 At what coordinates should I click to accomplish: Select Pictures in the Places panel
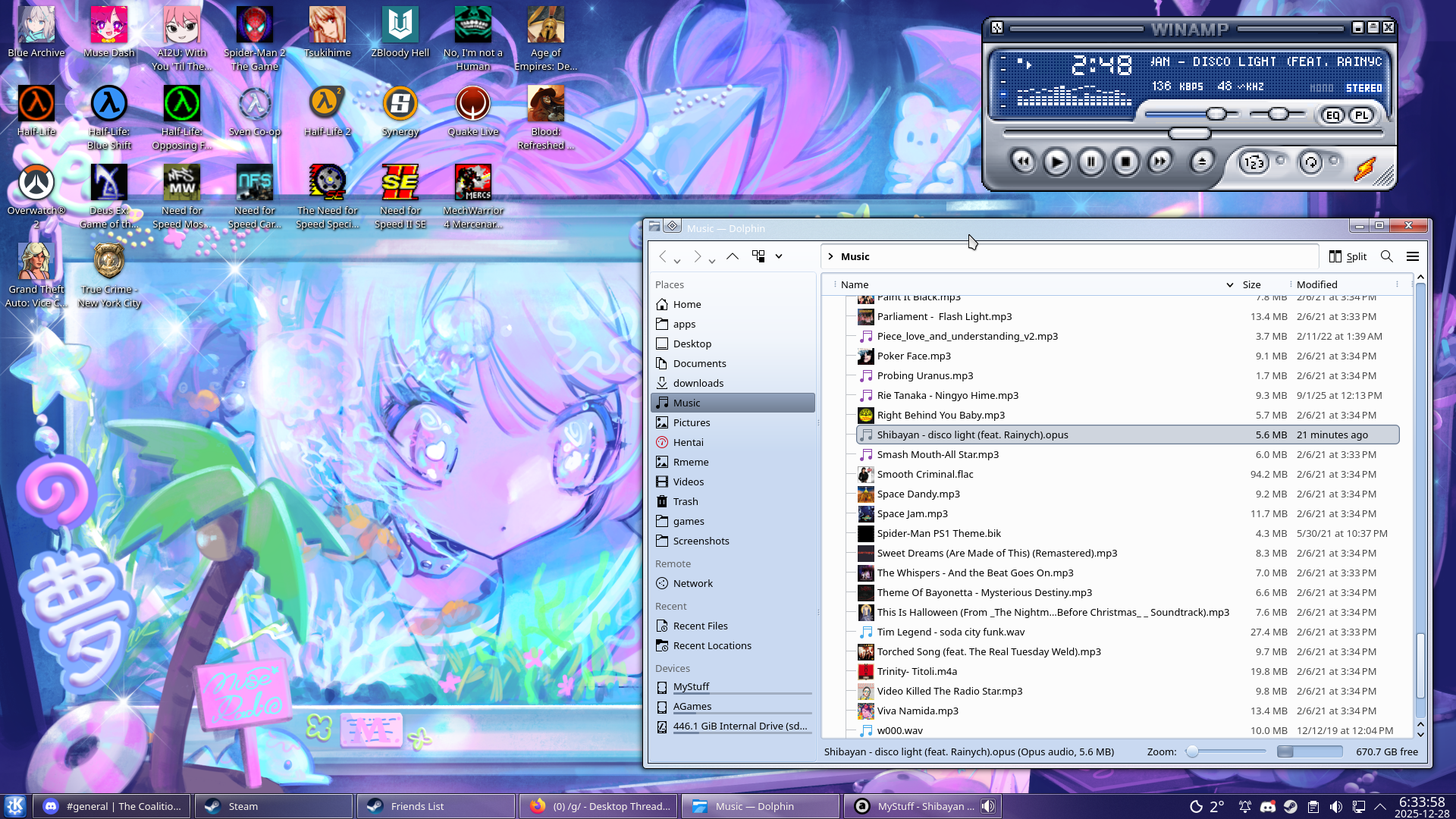click(691, 422)
